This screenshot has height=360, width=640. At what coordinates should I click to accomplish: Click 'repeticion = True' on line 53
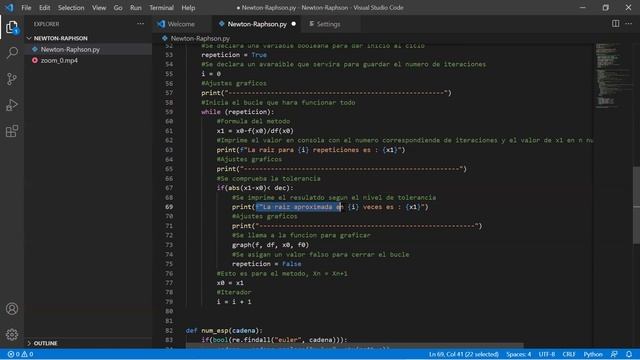click(x=234, y=55)
